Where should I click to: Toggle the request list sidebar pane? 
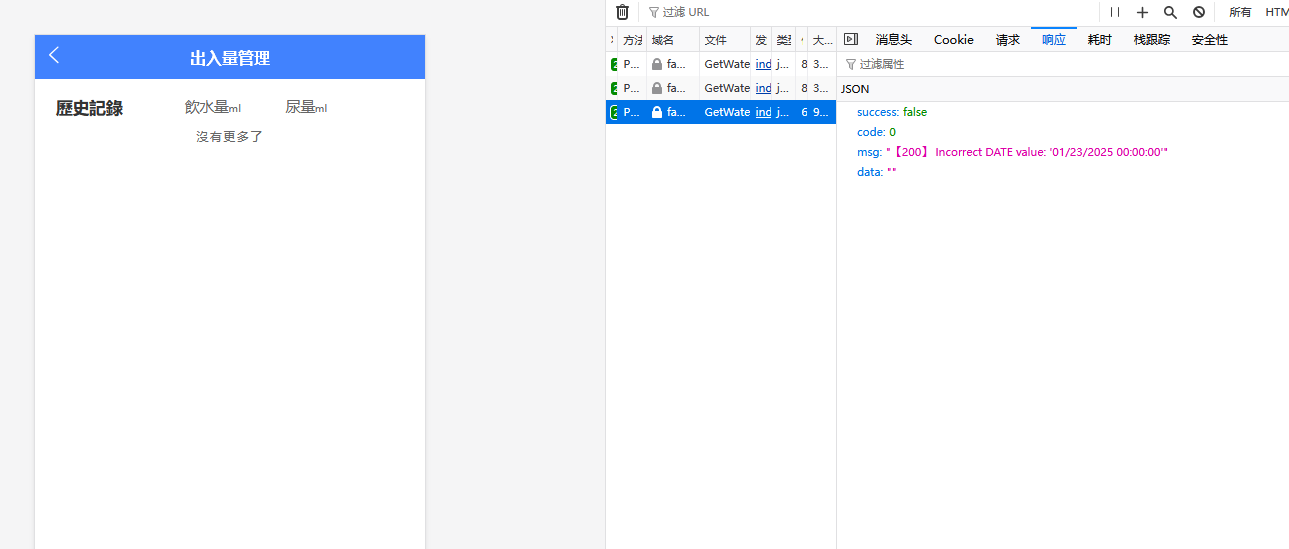click(851, 39)
